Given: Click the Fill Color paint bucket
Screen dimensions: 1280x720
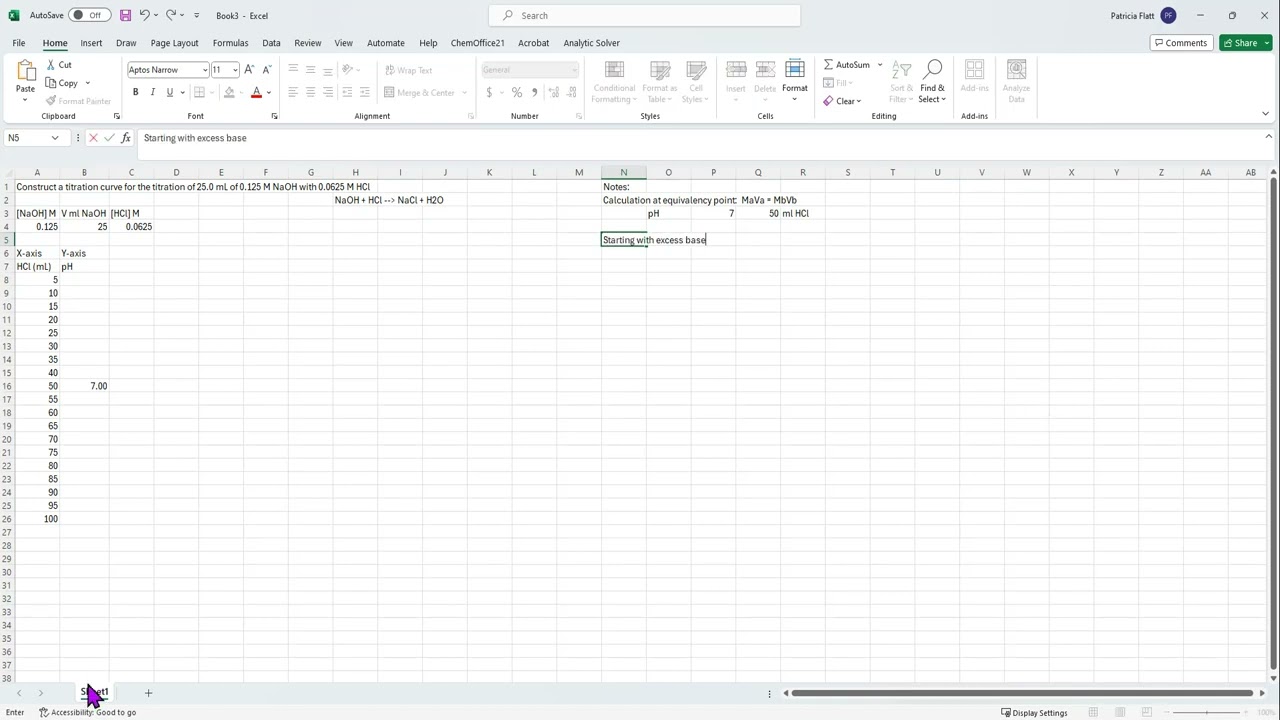Looking at the screenshot, I should 229,92.
